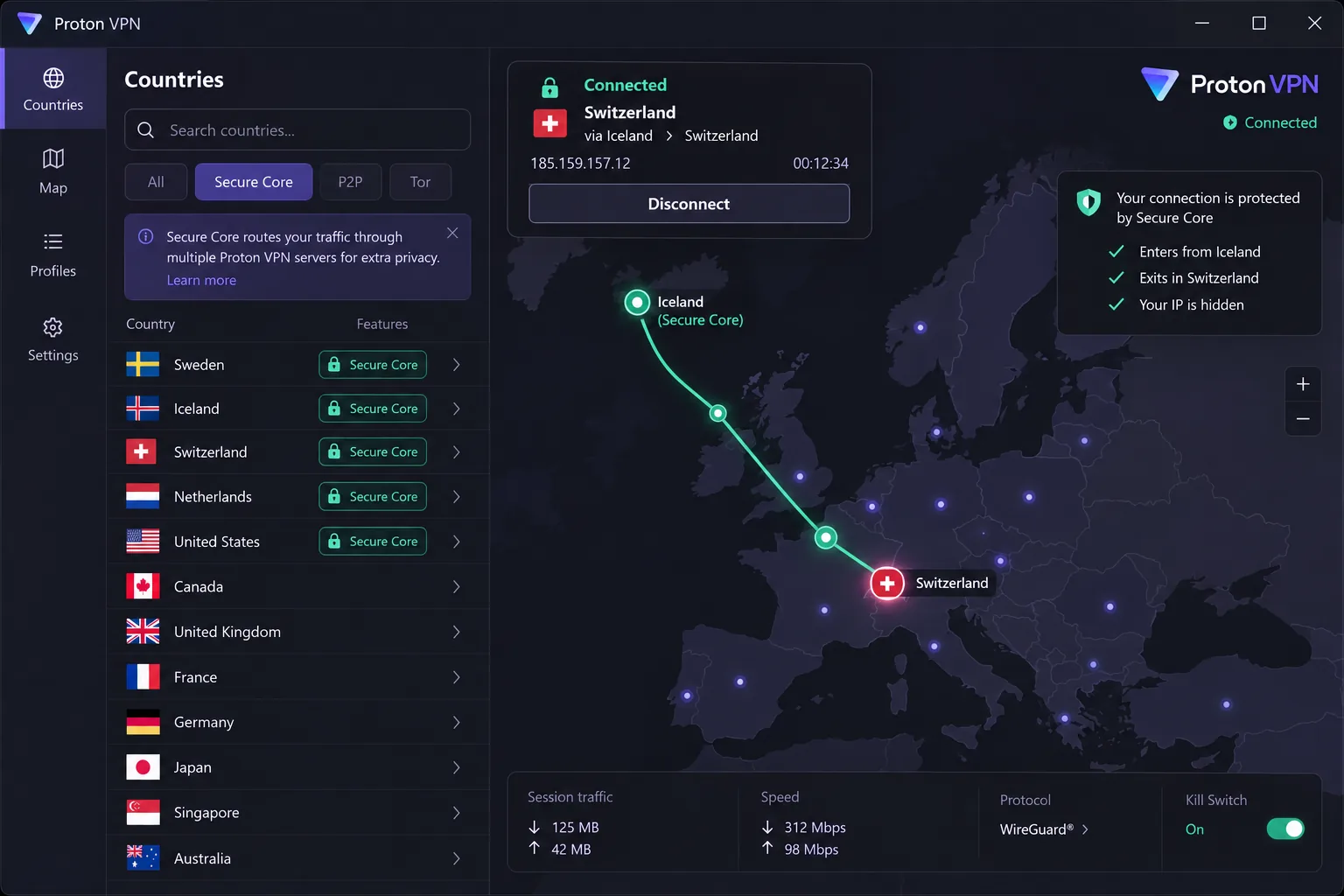Click the Japan flag icon

pyautogui.click(x=143, y=767)
